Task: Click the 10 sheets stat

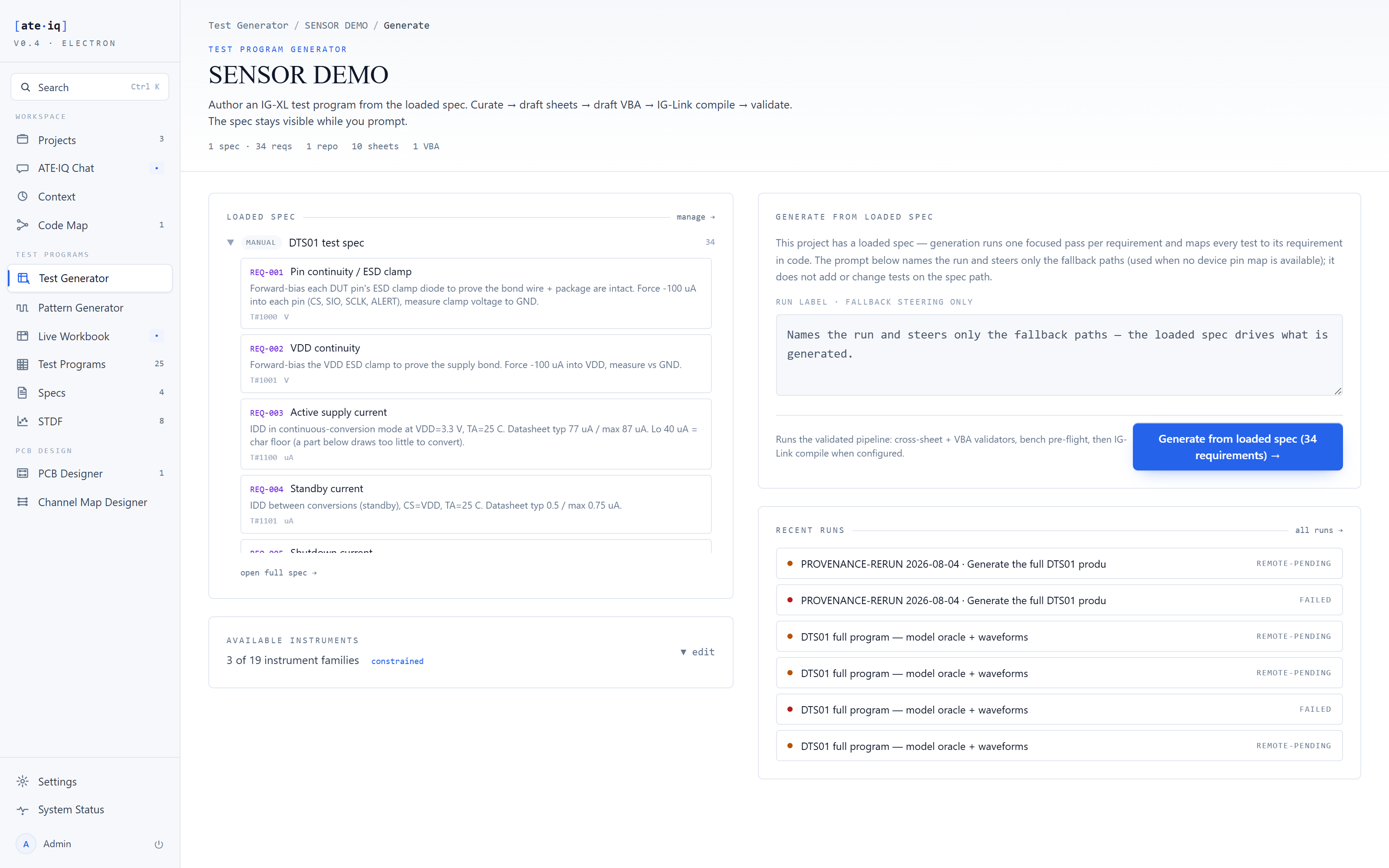Action: tap(375, 146)
